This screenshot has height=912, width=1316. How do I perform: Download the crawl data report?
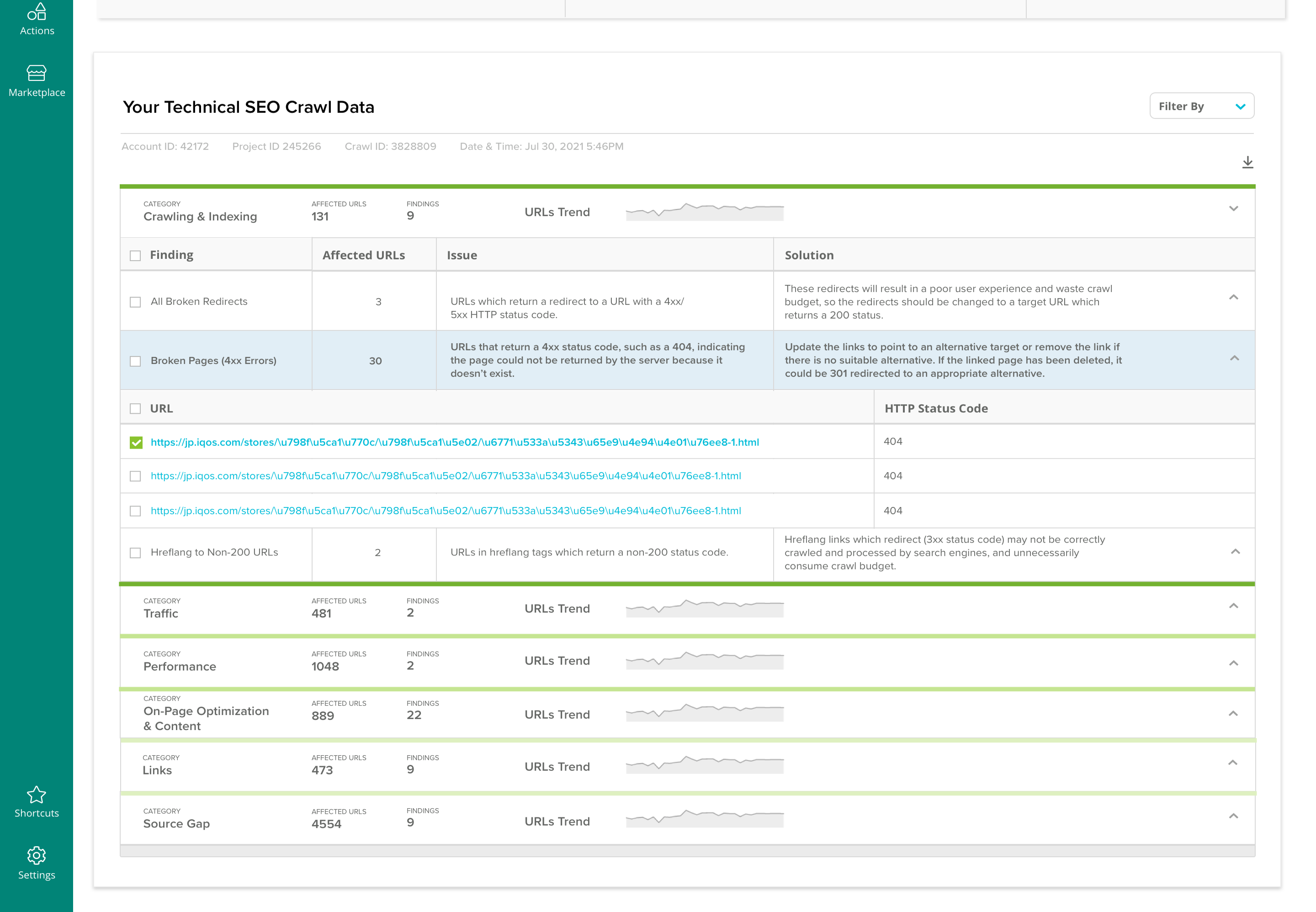click(1248, 162)
